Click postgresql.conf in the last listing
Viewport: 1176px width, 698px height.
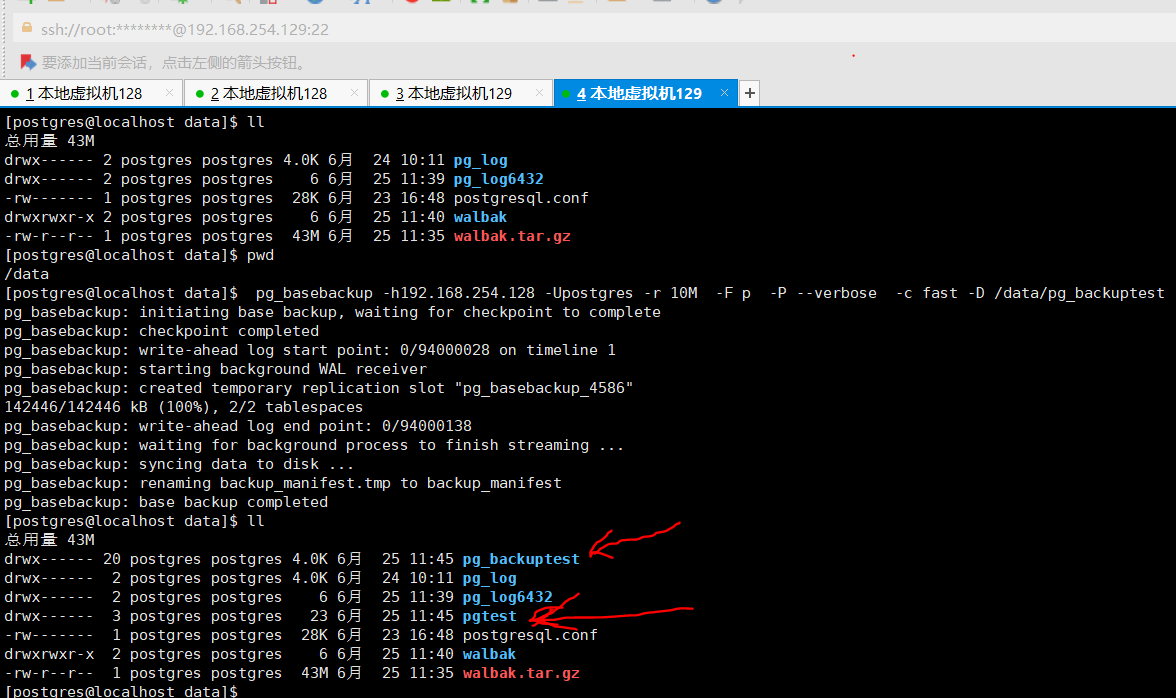(530, 635)
